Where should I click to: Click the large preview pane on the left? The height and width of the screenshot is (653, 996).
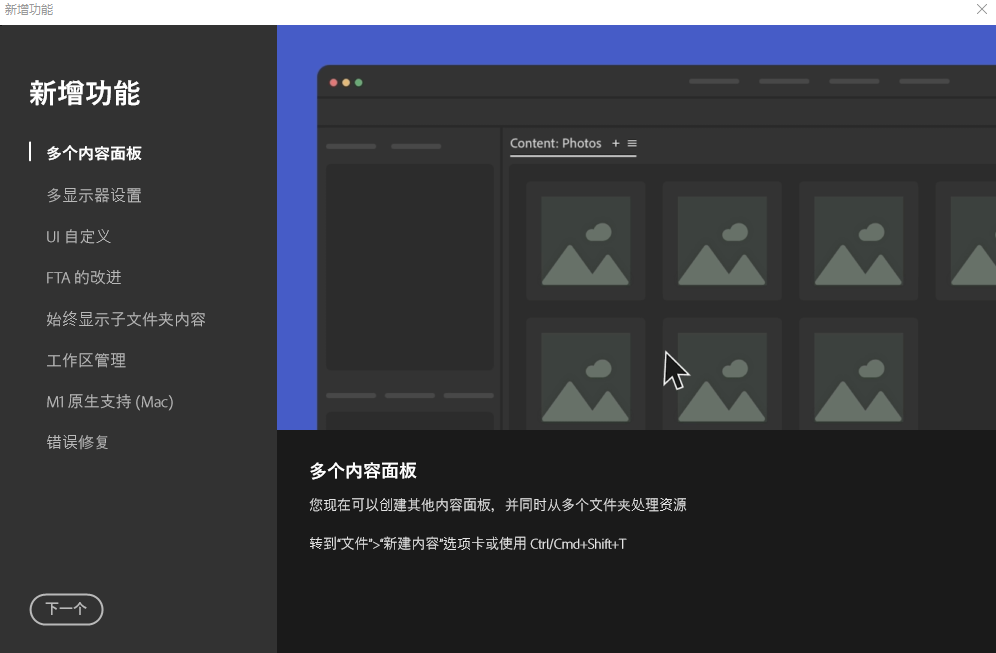[410, 265]
